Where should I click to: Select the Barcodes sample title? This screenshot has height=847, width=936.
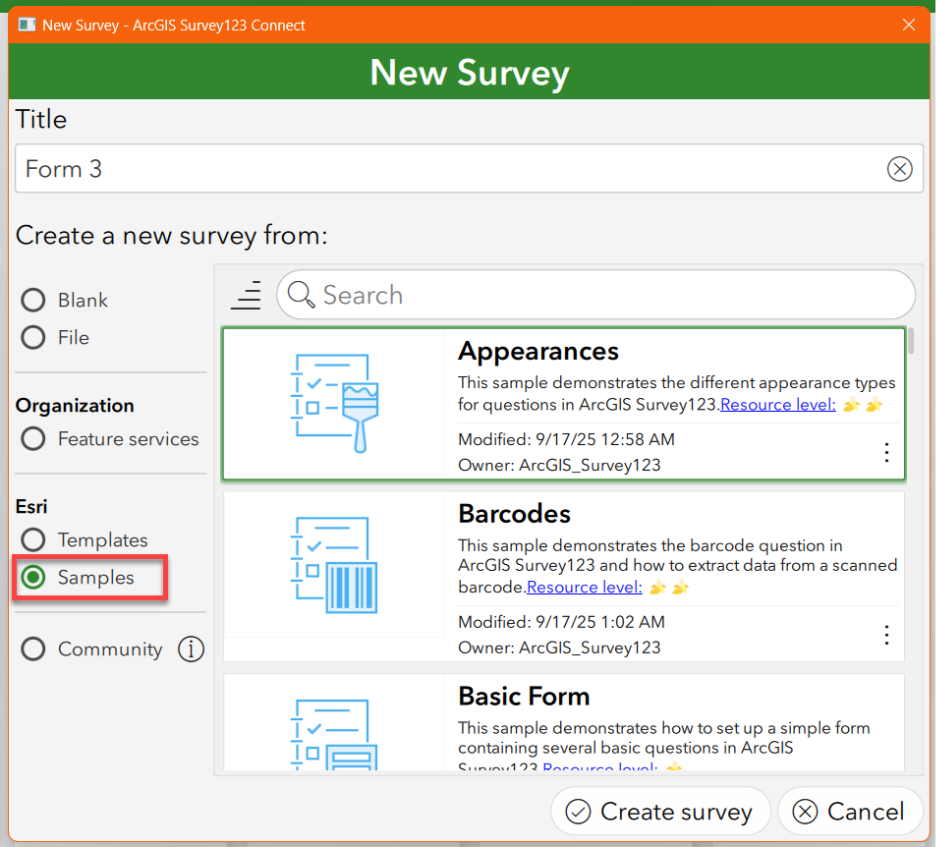pyautogui.click(x=515, y=514)
